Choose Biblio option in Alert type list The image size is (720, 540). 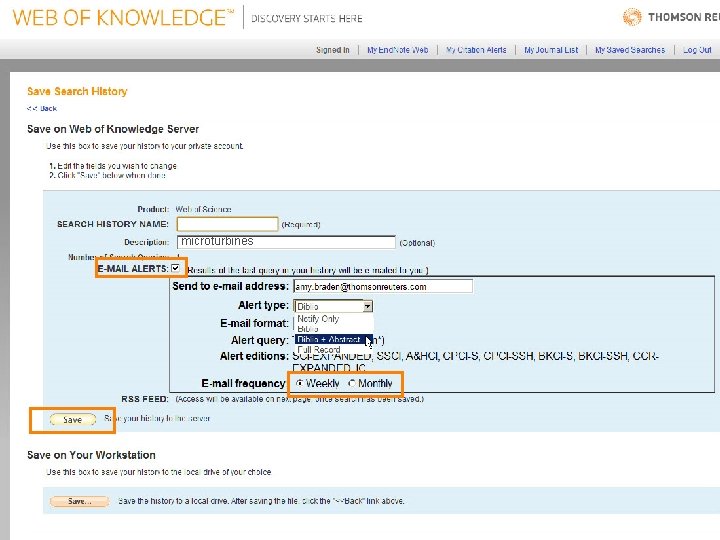308,329
